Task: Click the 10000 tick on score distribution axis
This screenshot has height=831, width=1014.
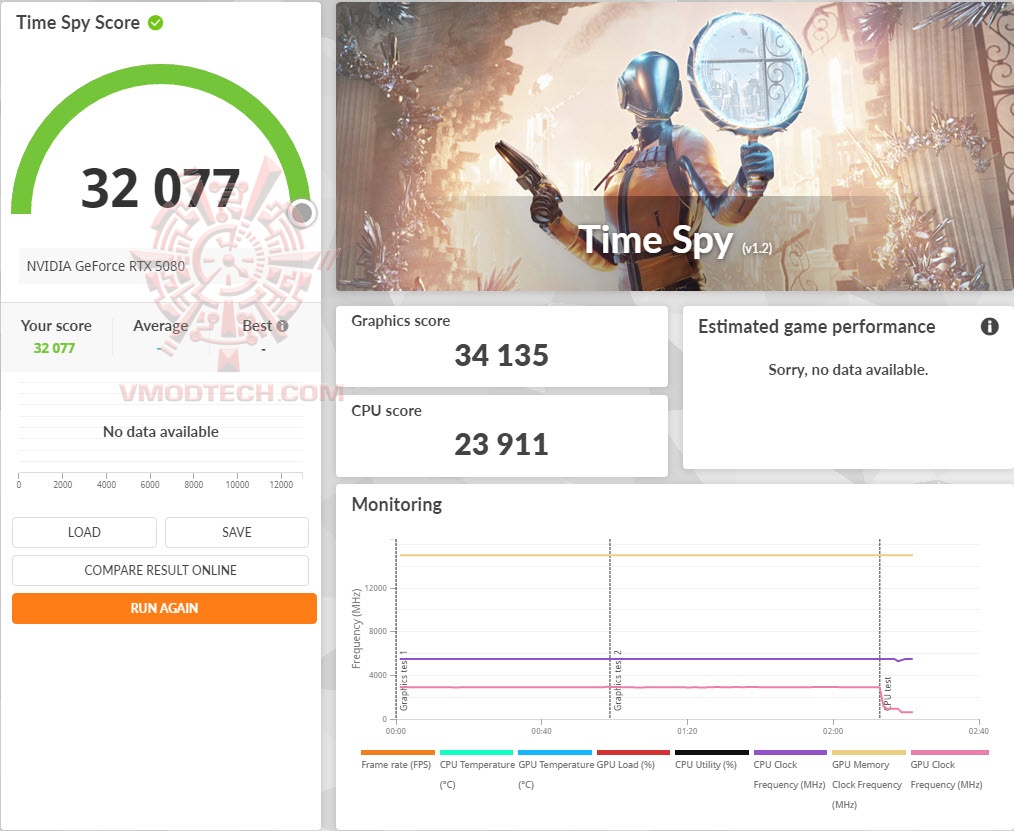Action: pos(237,484)
